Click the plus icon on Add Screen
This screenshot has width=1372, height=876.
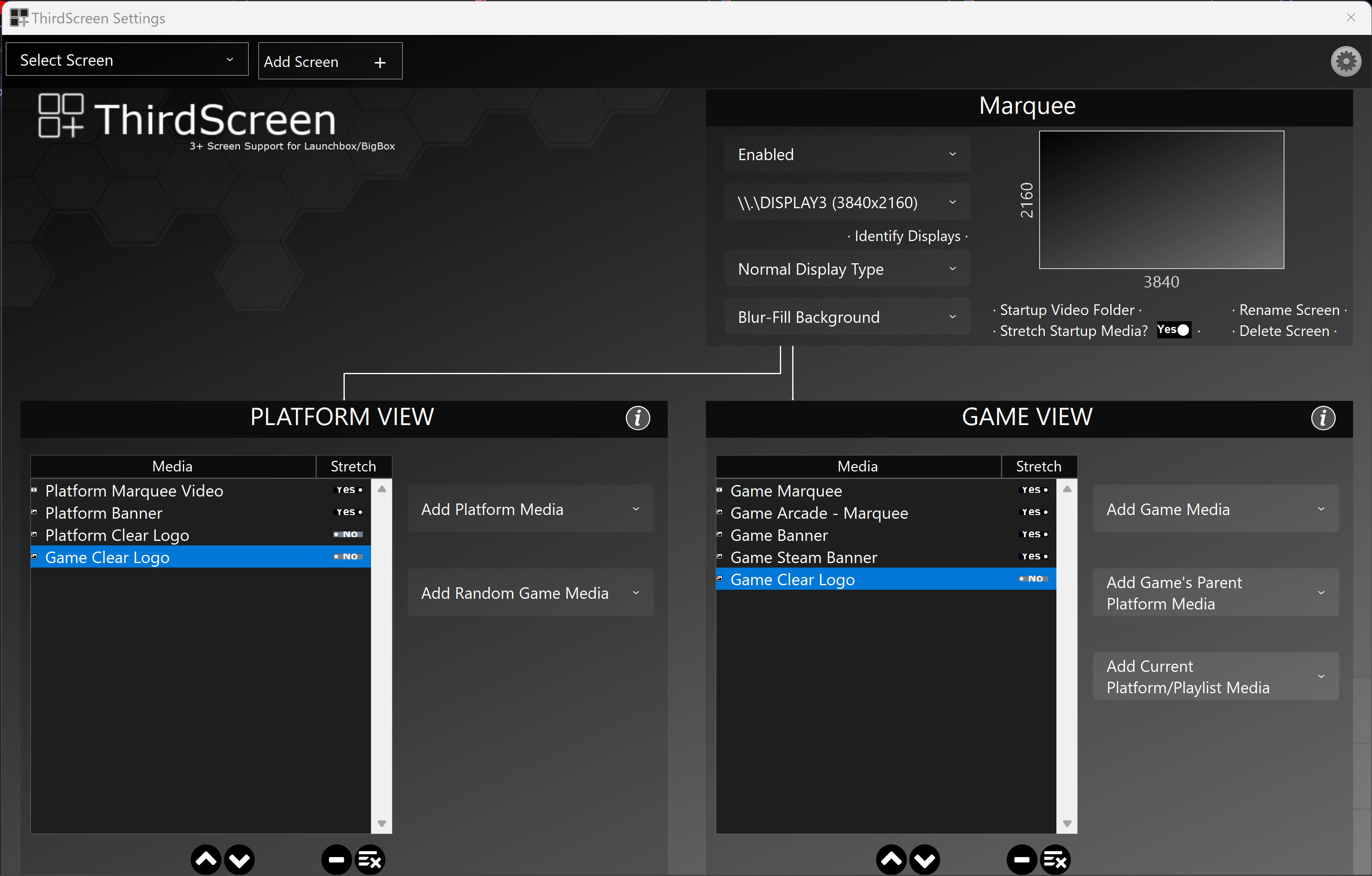click(x=380, y=63)
